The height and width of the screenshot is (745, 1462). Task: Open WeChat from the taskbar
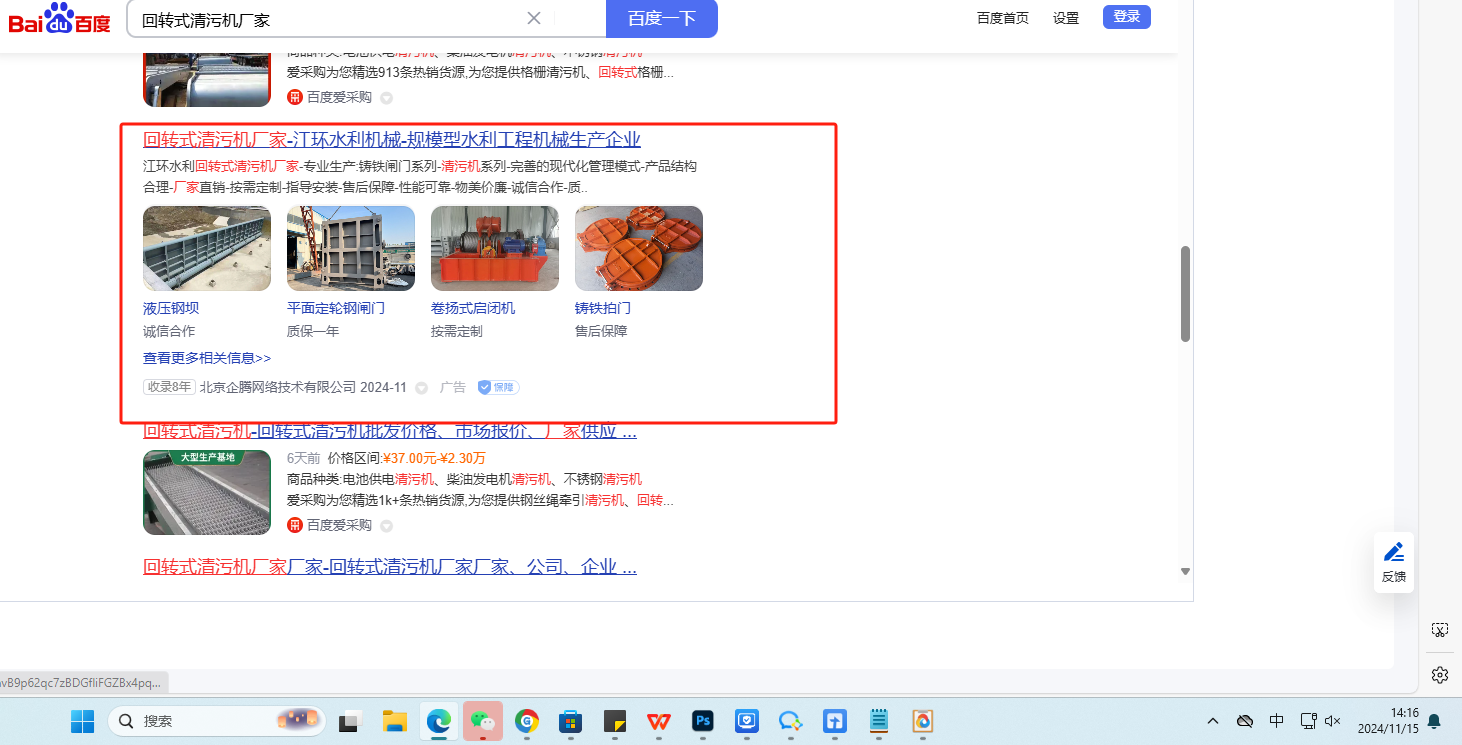483,721
